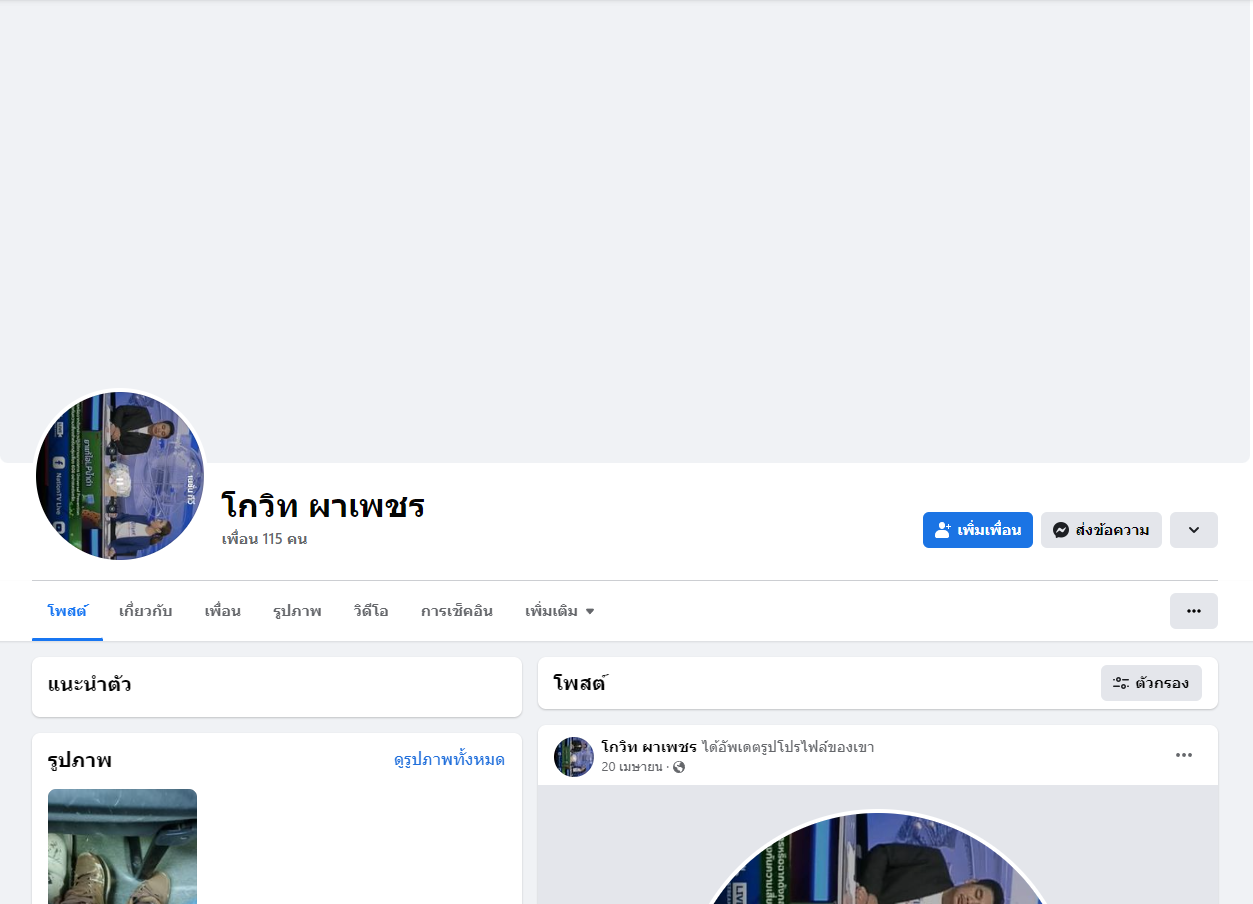Switch to the เกี่ยวกับ tab
The height and width of the screenshot is (904, 1253).
(145, 611)
